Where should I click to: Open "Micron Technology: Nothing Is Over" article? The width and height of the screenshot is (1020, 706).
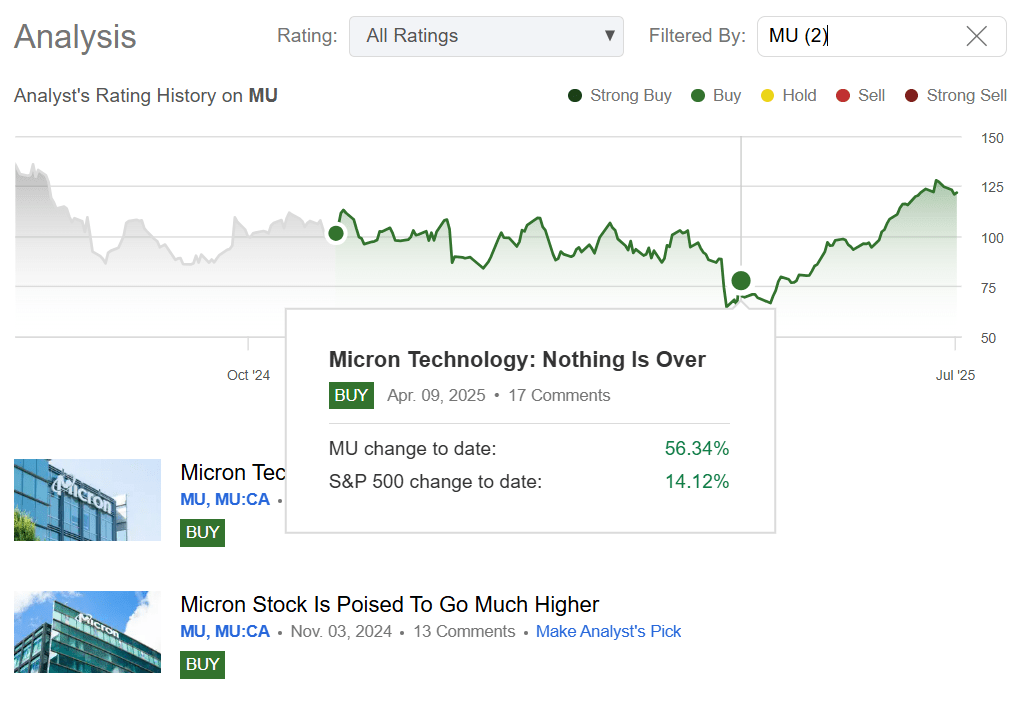click(518, 359)
